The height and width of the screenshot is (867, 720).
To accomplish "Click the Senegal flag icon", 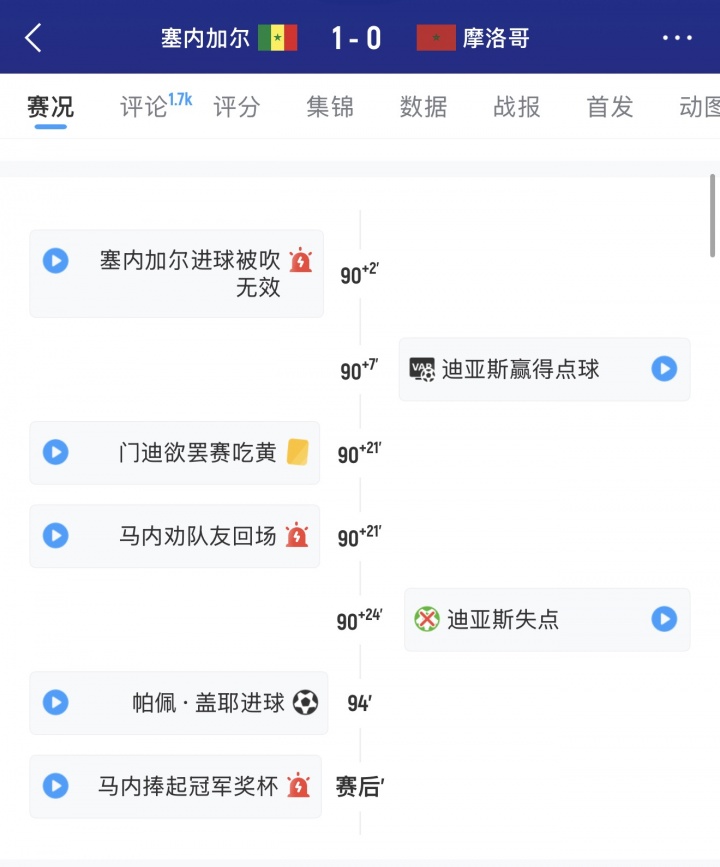I will [277, 38].
